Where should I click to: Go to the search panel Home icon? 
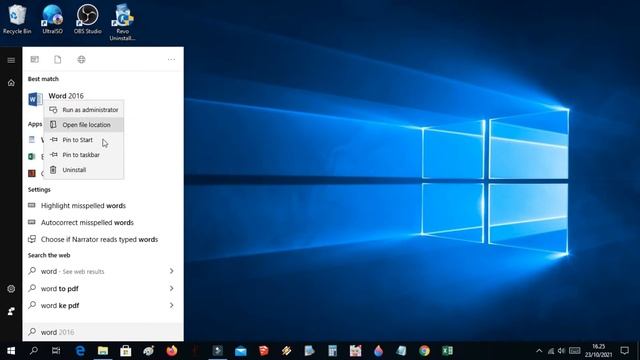[x=11, y=83]
